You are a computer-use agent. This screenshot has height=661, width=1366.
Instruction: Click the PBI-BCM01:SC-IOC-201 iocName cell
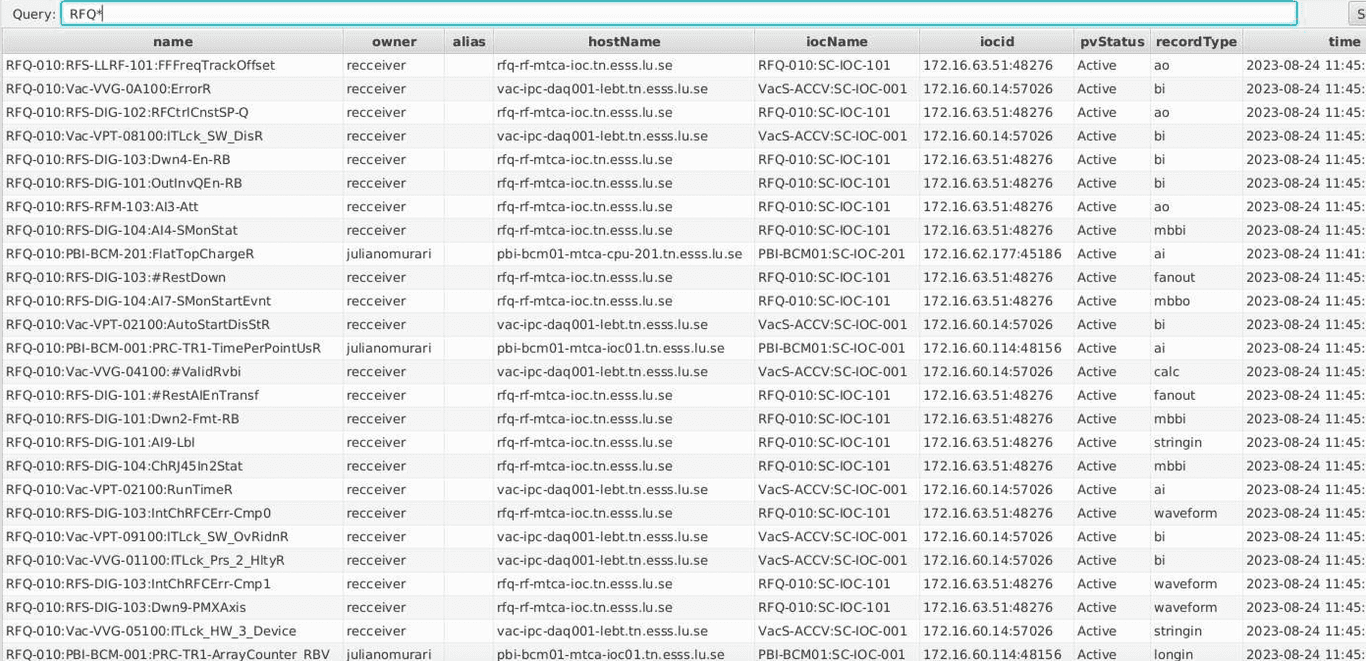pos(831,254)
